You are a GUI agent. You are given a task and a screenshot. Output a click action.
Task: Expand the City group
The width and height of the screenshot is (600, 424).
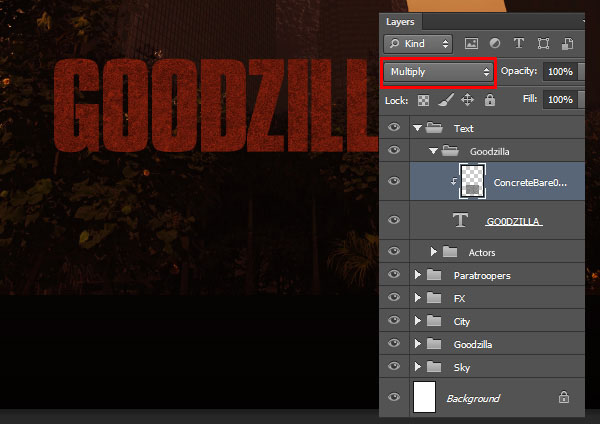[417, 321]
